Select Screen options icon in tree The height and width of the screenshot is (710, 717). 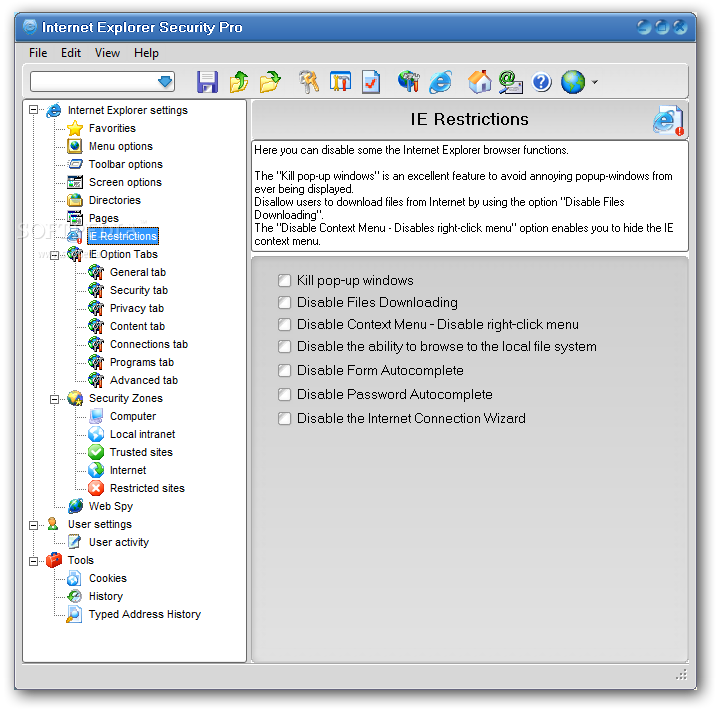[x=75, y=182]
